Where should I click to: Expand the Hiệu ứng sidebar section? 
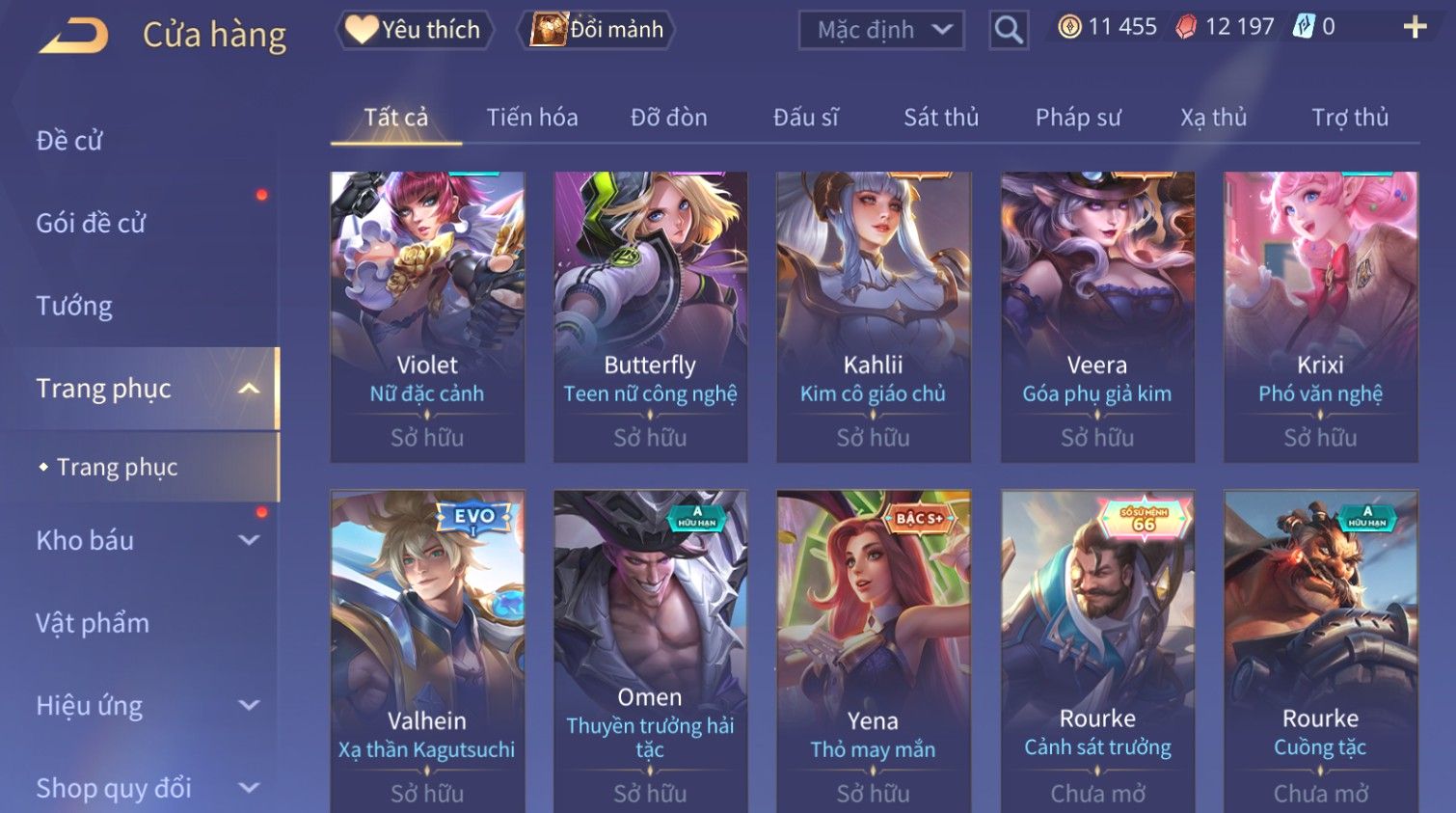(x=249, y=705)
